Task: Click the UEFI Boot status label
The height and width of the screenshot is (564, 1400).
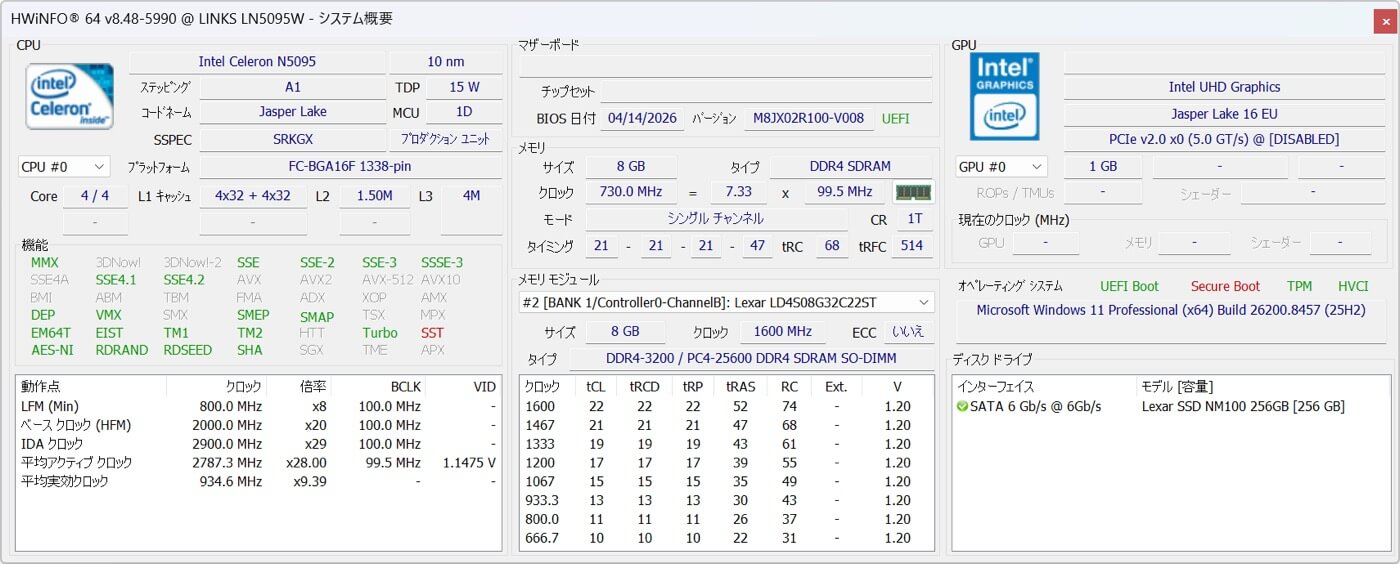Action: pyautogui.click(x=1129, y=286)
